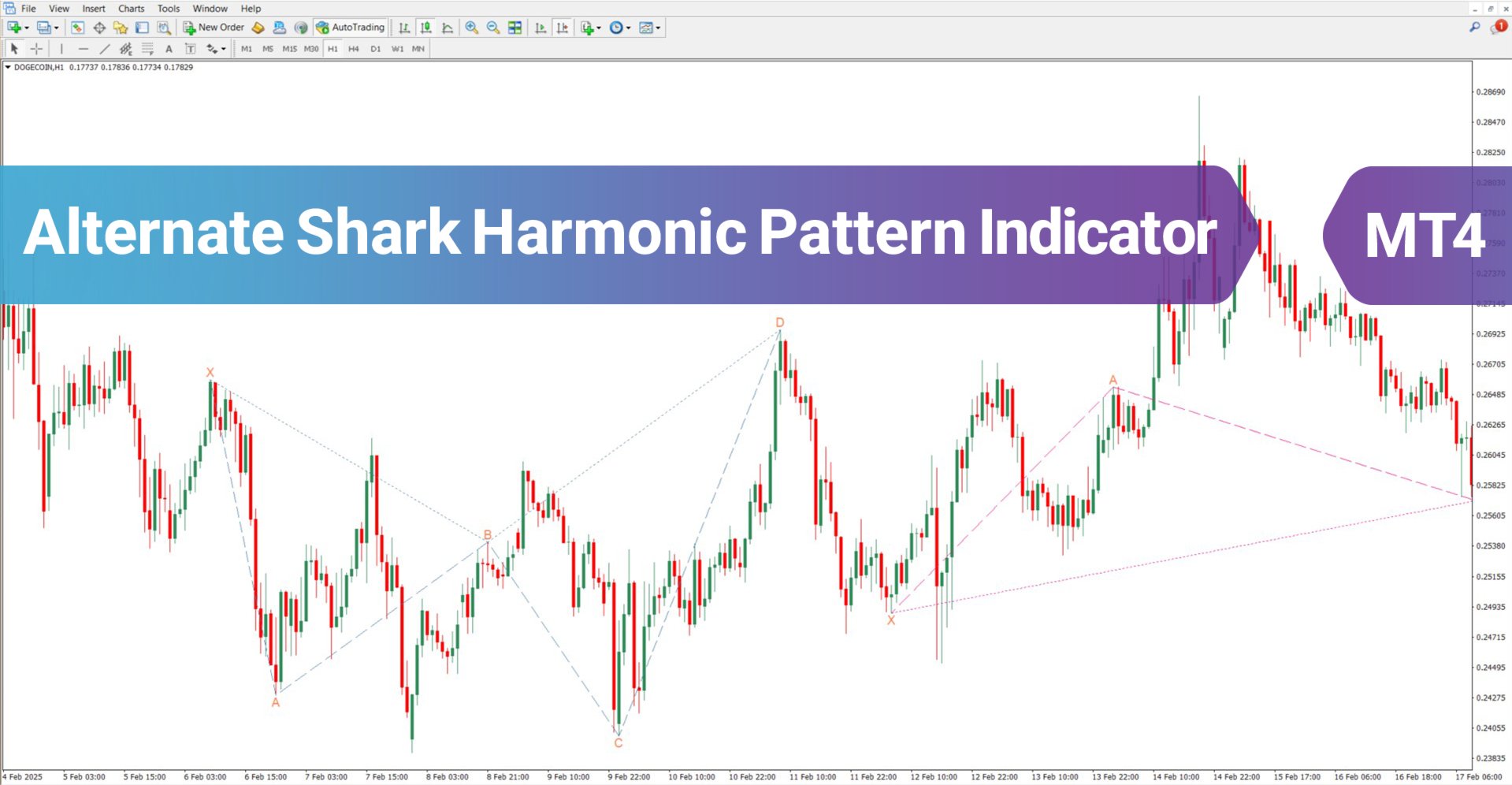Click the MQL5 community user icon
The width and height of the screenshot is (1512, 785).
coord(279,28)
